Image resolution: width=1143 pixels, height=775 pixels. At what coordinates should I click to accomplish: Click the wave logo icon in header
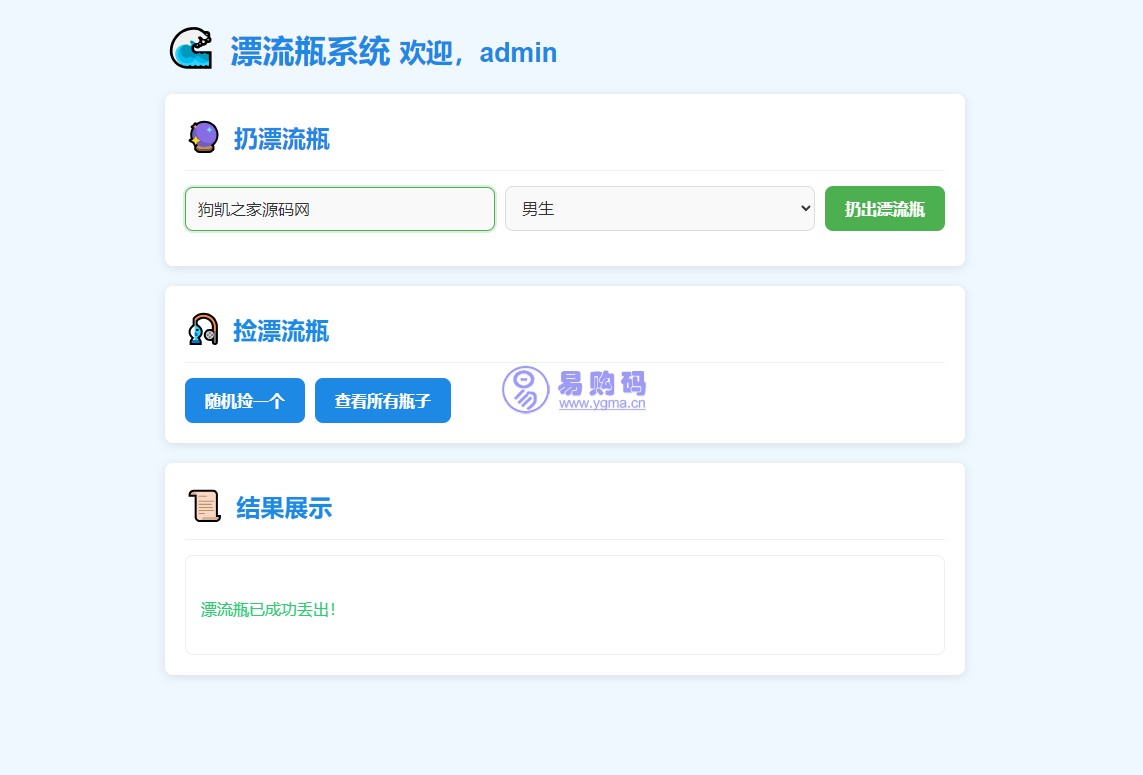pyautogui.click(x=191, y=49)
